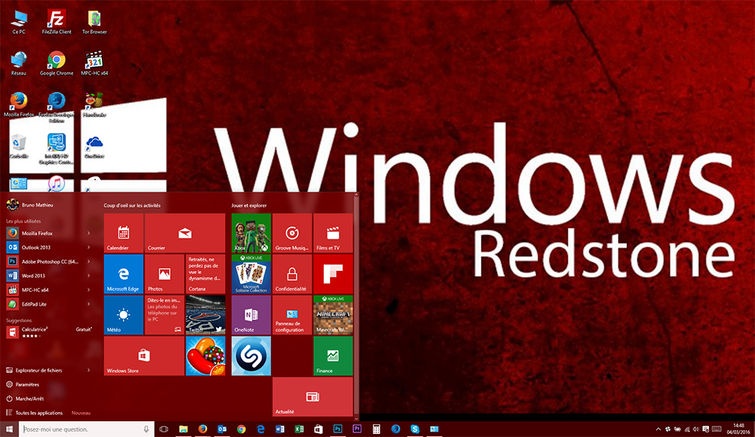The height and width of the screenshot is (437, 755).
Task: Expand the MPC-HC x64 jump list arrow
Action: coord(89,290)
